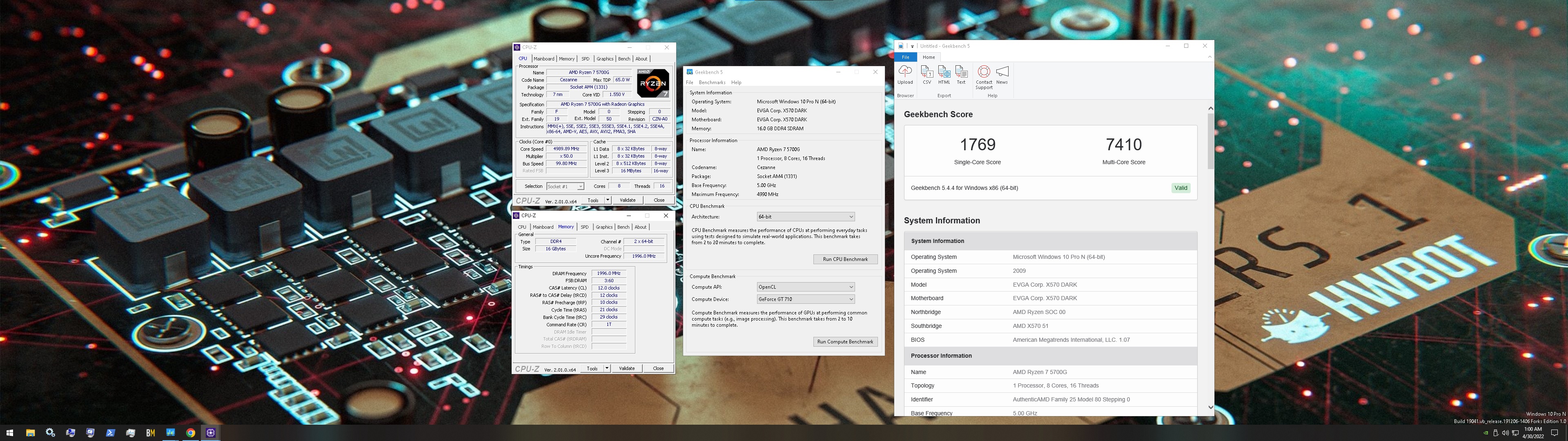Expand Tools dropdown arrow in bottom CPU-Z window
This screenshot has height=441, width=1568.
click(607, 368)
